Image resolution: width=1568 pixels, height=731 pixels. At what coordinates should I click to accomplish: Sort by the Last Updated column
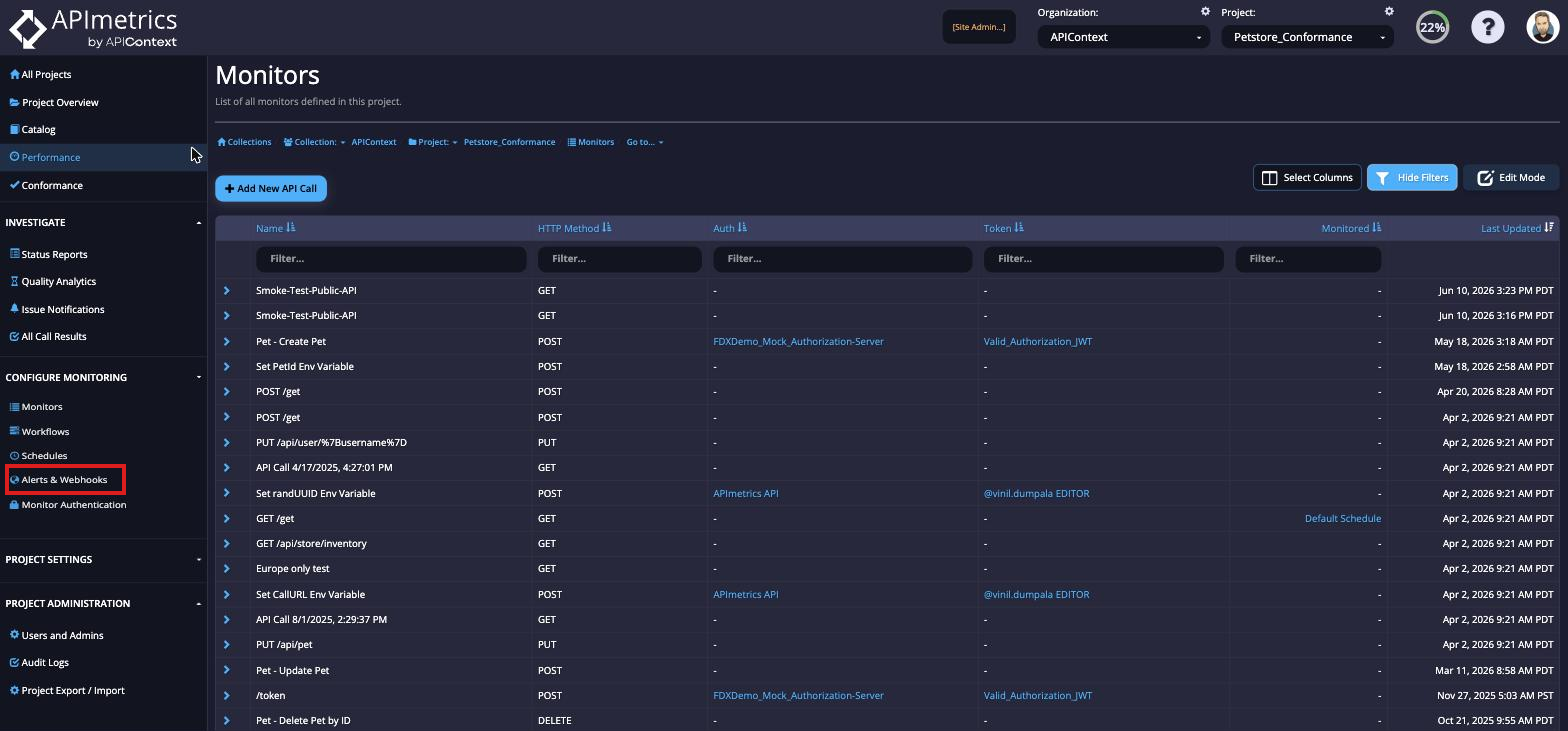[x=1518, y=228]
